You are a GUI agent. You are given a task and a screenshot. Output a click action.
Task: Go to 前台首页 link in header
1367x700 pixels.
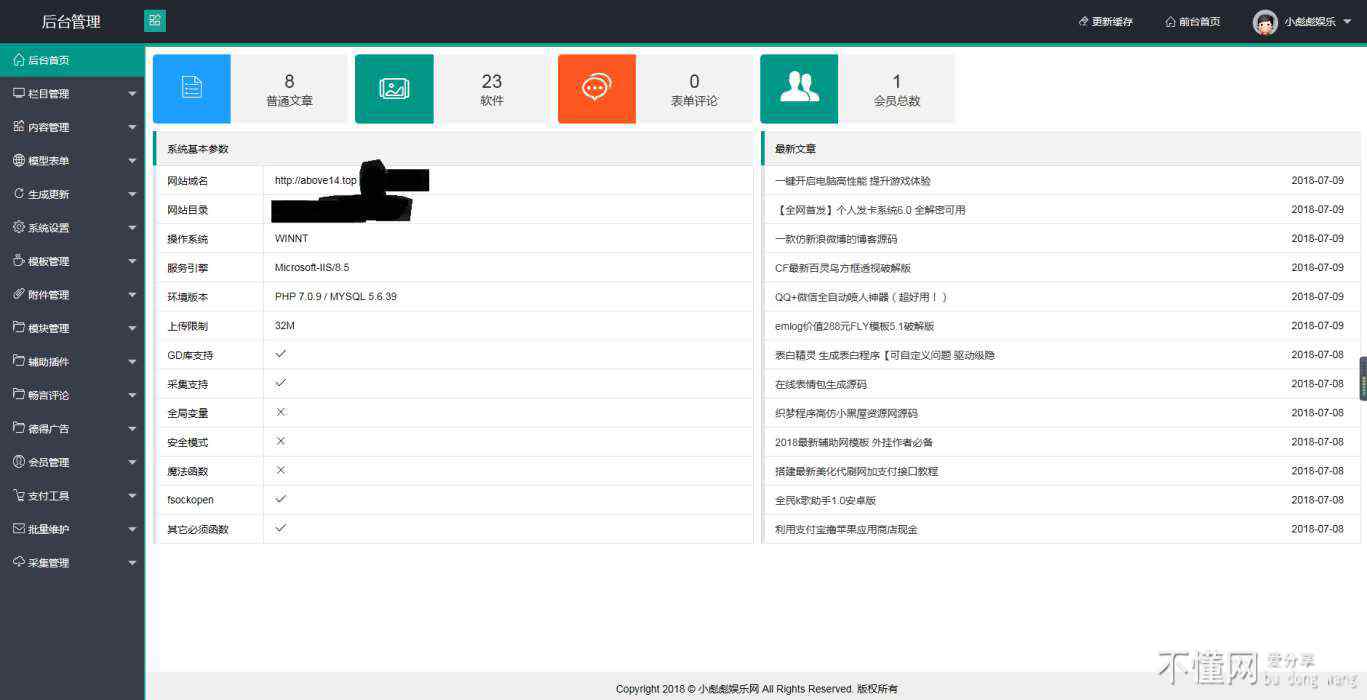[1193, 22]
